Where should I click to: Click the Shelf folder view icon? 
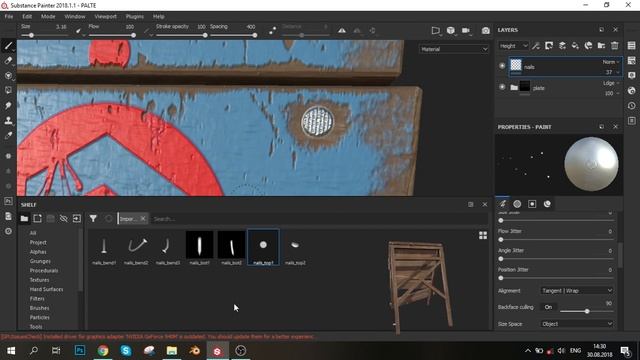pos(24,219)
